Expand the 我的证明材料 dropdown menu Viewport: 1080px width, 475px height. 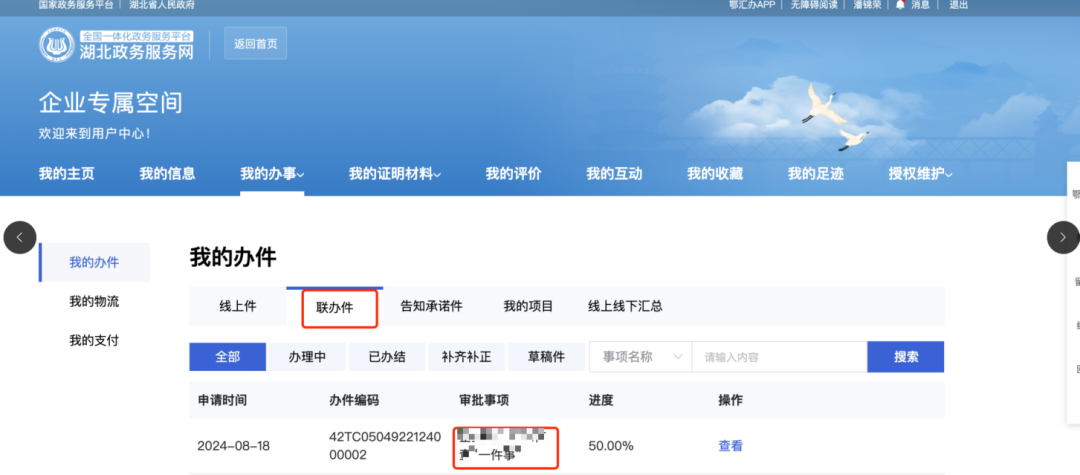pos(396,174)
